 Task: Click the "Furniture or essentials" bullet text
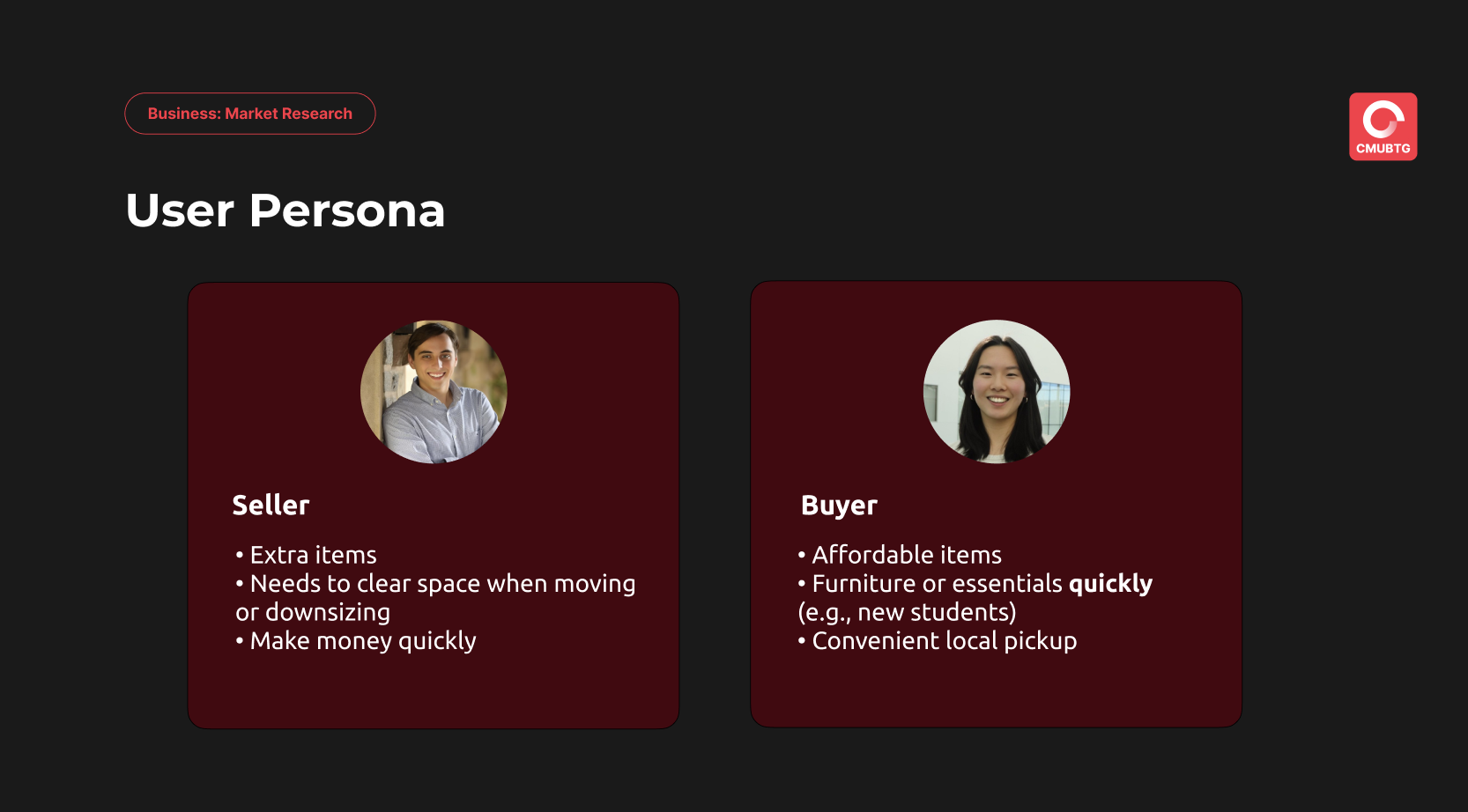click(x=937, y=584)
